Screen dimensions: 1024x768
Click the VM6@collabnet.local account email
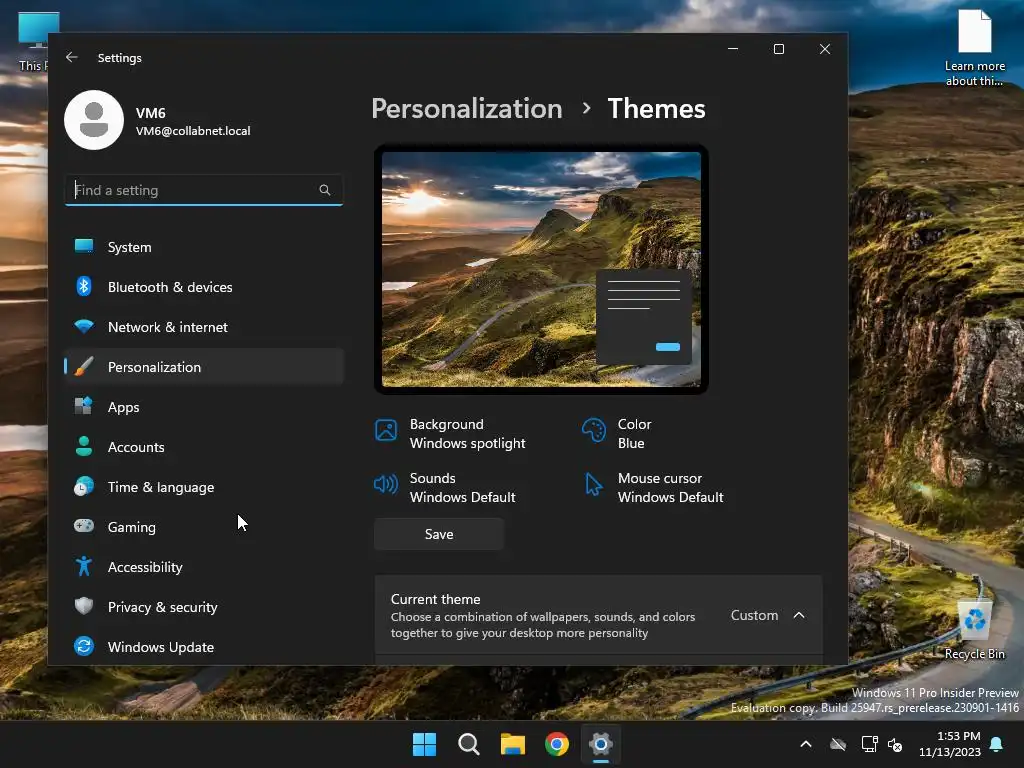(193, 131)
